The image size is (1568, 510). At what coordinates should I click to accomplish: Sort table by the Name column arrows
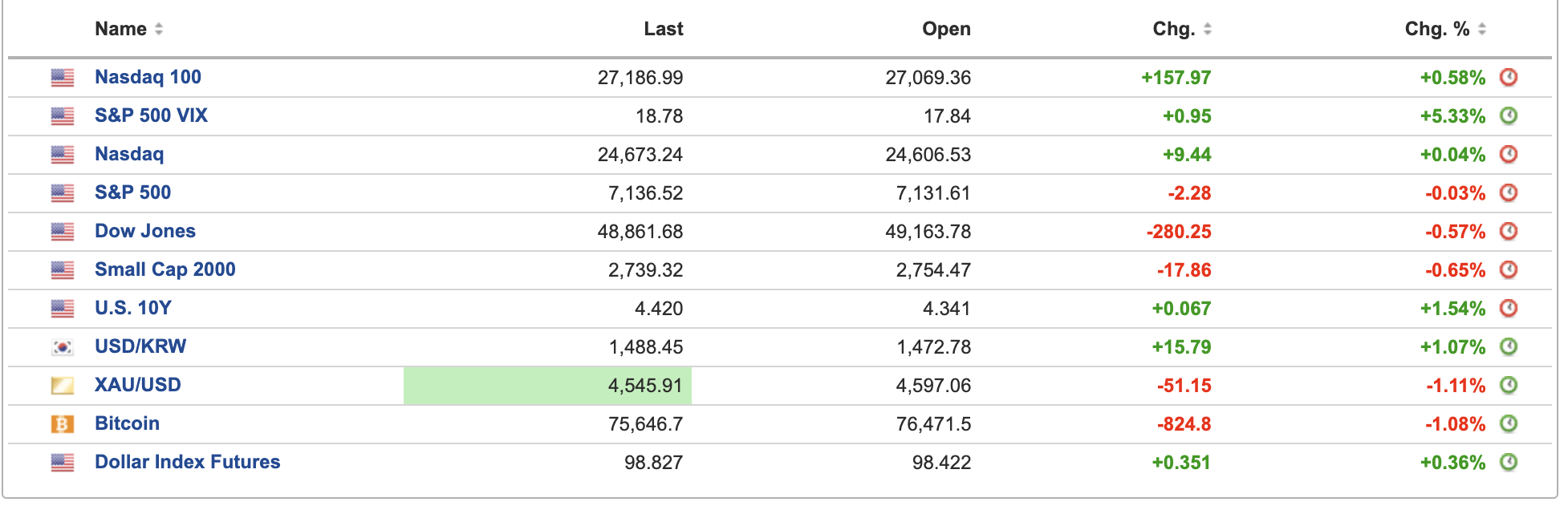click(x=159, y=29)
